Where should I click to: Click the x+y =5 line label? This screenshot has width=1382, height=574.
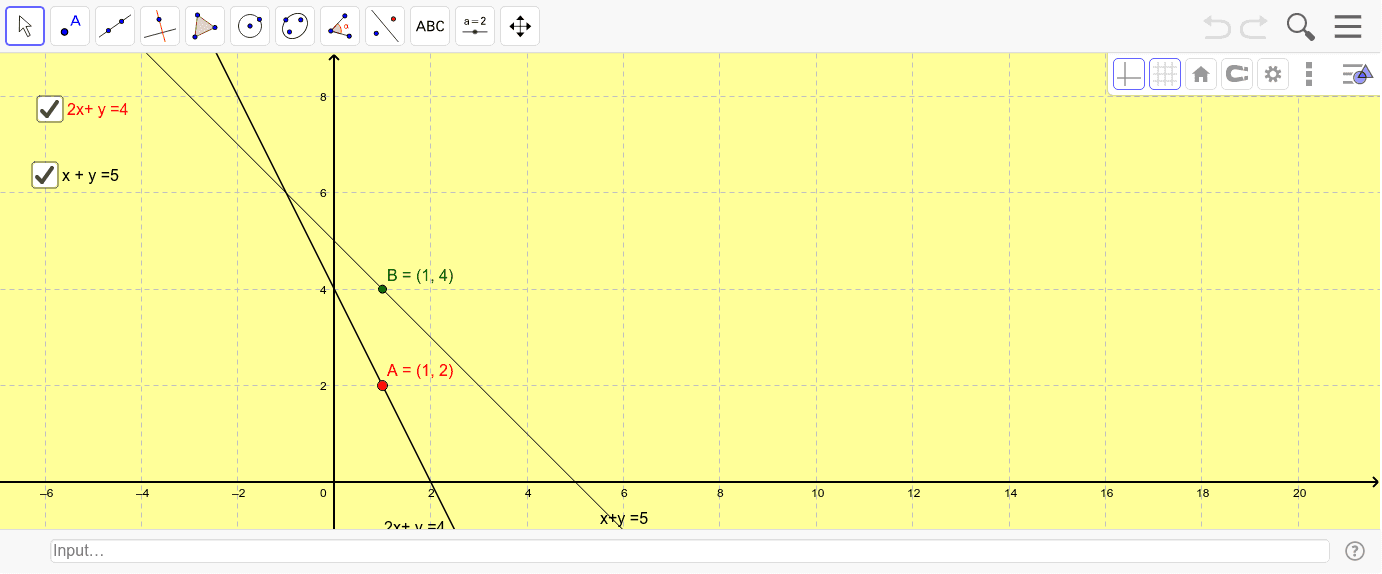[624, 518]
